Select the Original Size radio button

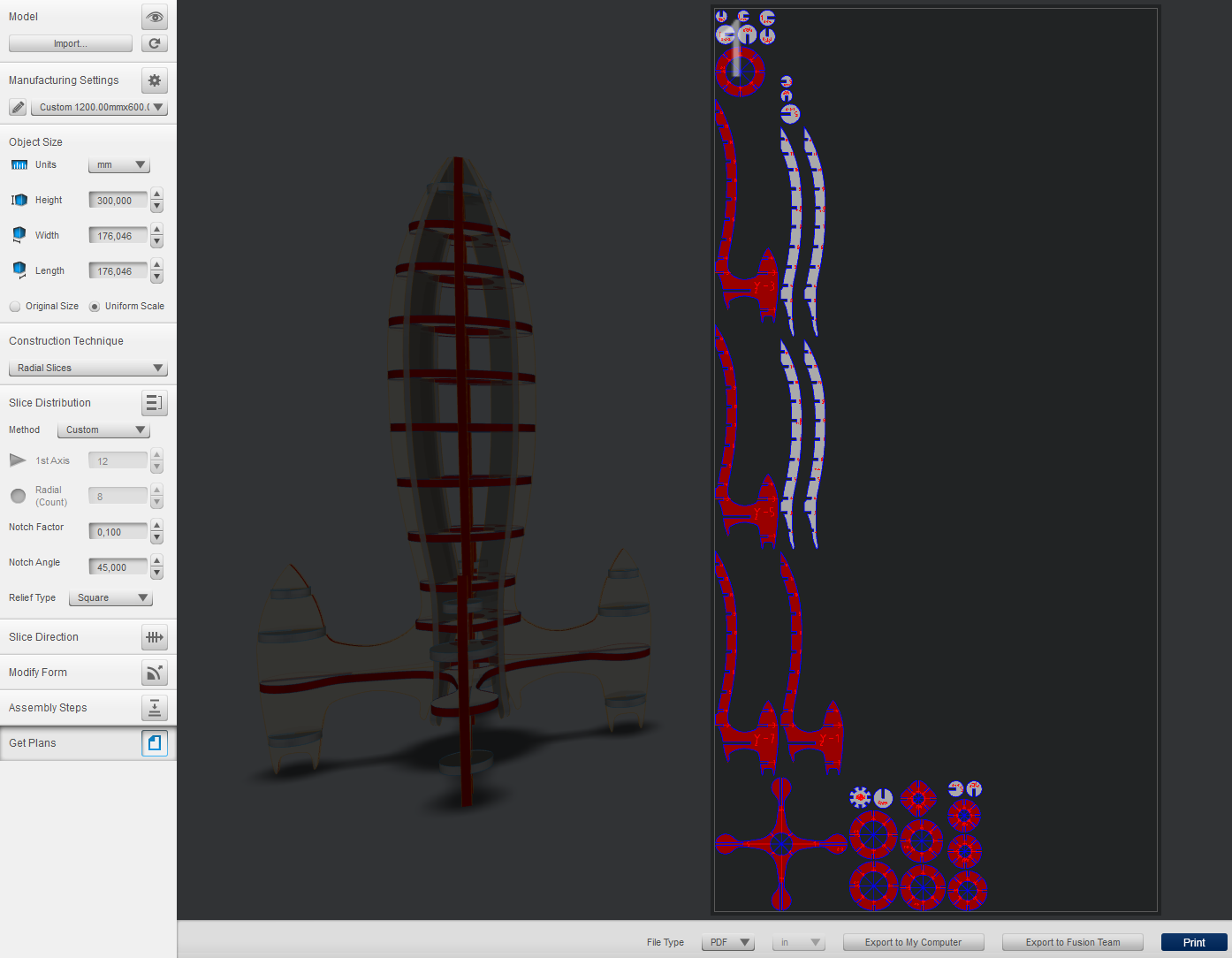(x=15, y=307)
